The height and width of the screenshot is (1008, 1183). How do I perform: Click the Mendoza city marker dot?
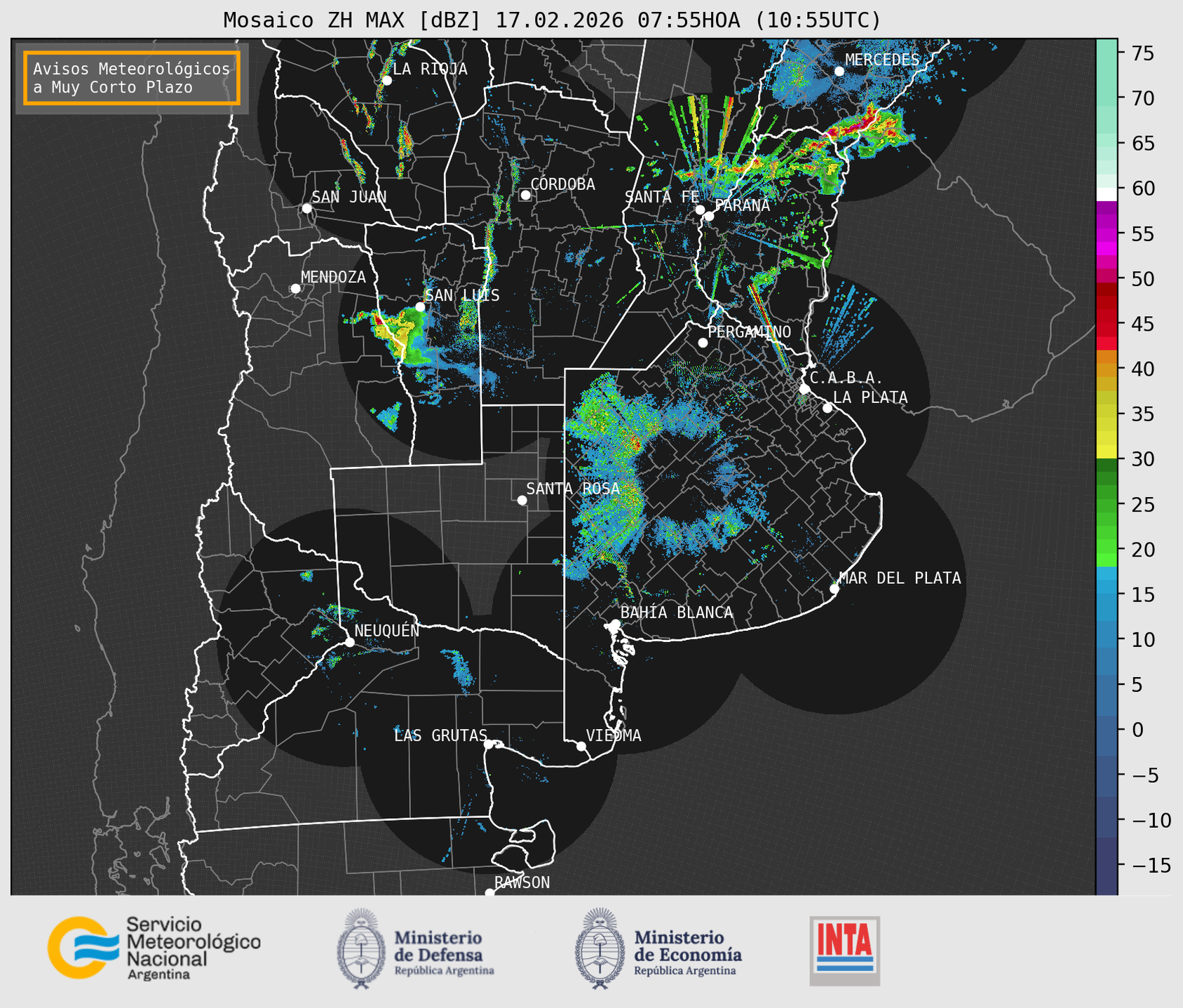point(295,289)
